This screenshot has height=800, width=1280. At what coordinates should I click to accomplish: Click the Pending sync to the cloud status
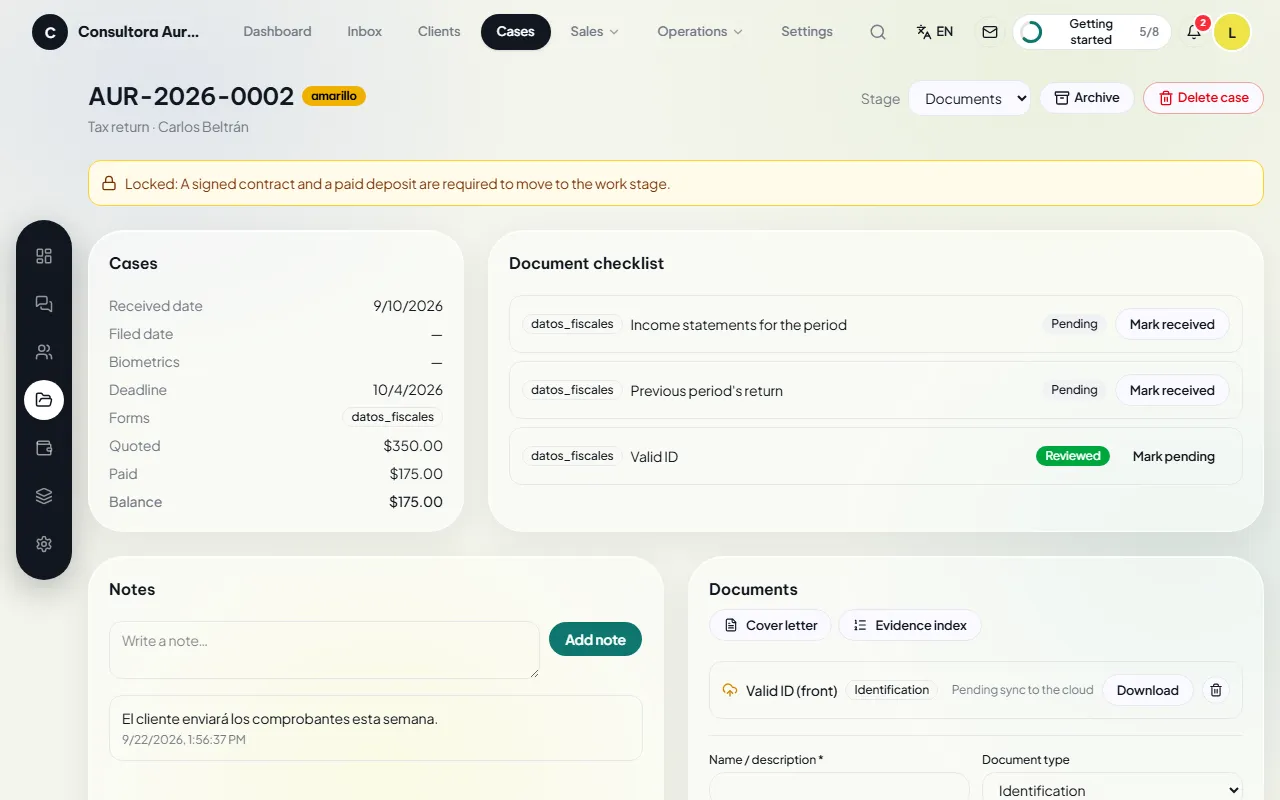point(1023,690)
